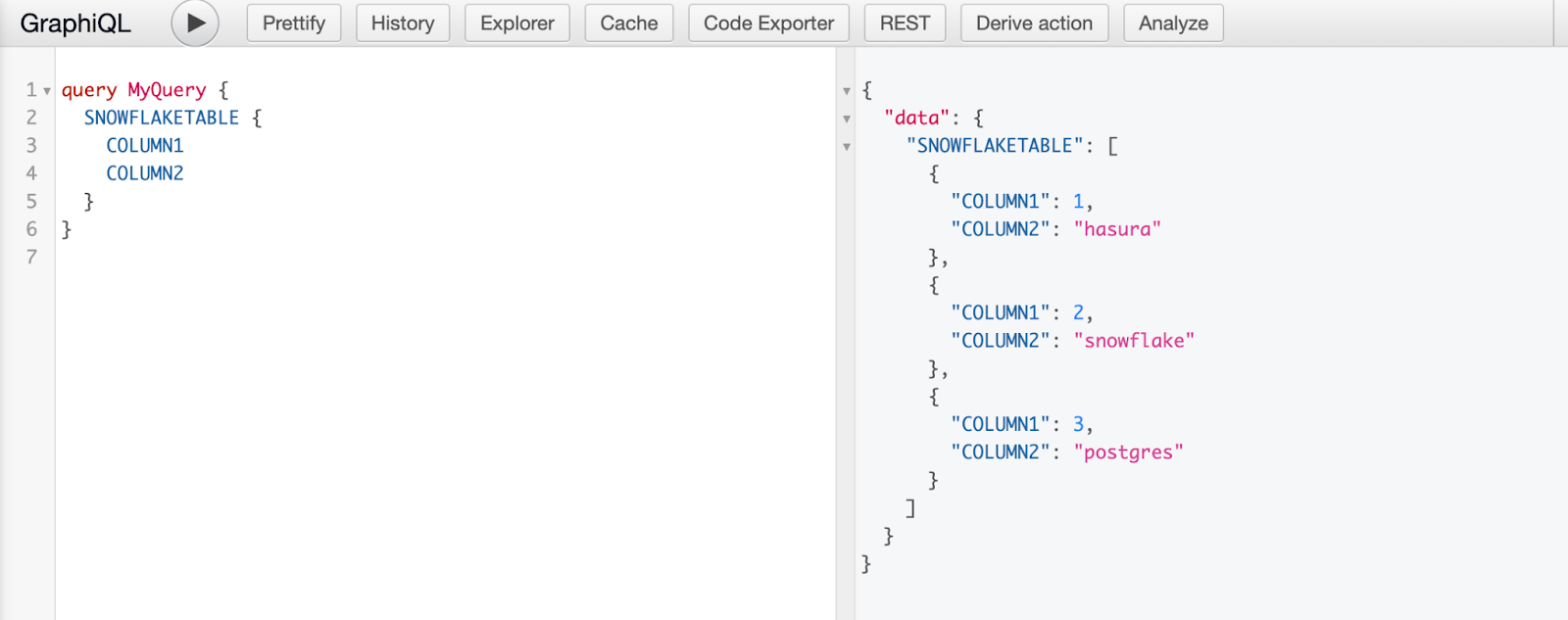Click the SNOWFLAKETABLE field in query editor

coord(162,118)
